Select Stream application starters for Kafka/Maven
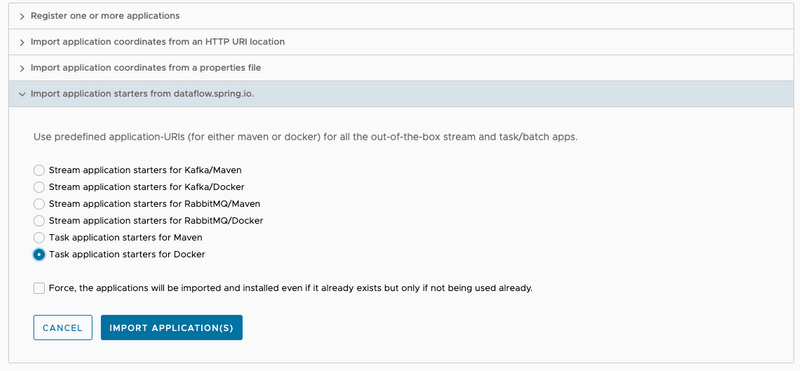The image size is (800, 371). [x=39, y=170]
